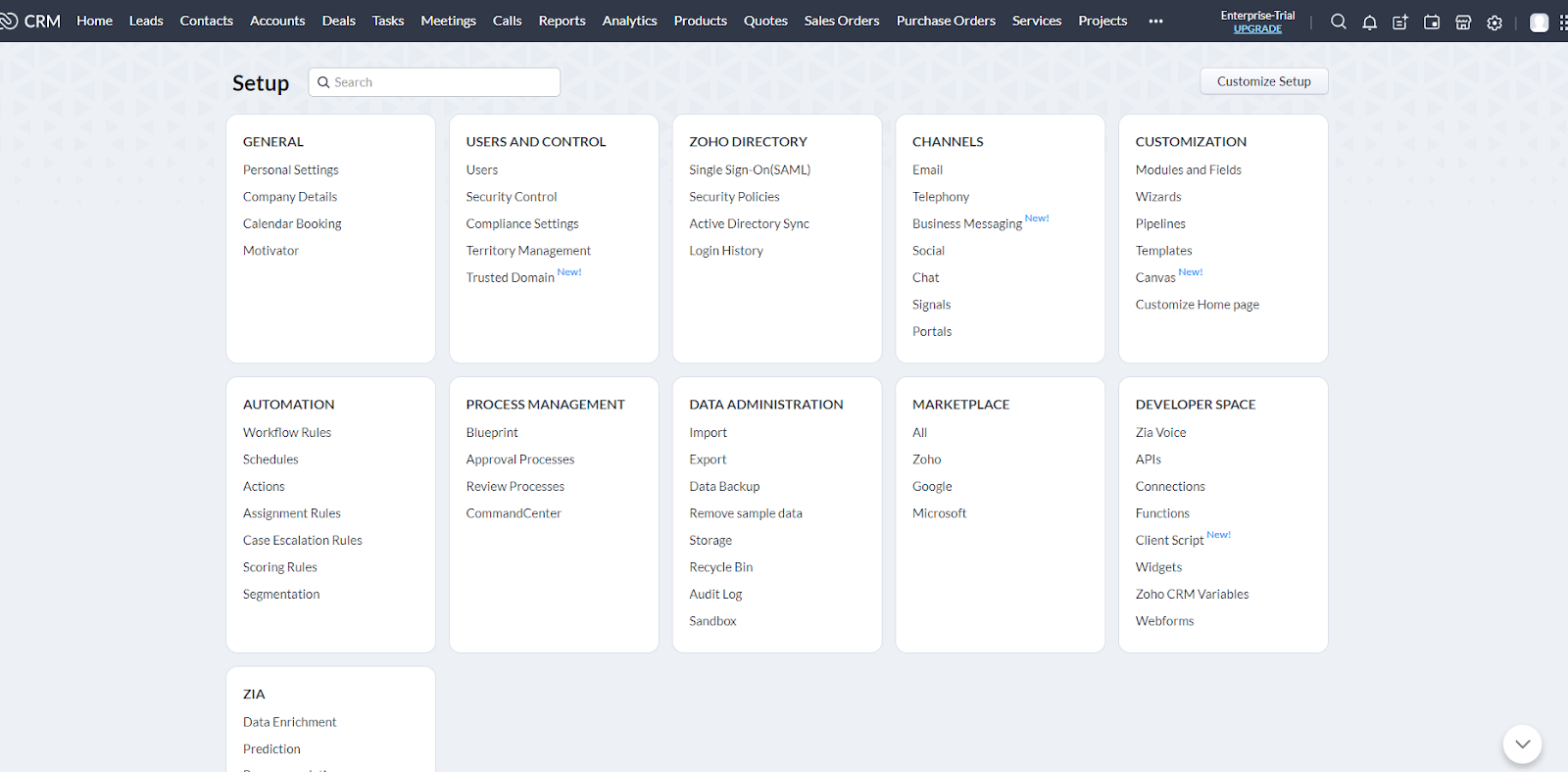Open Google marketplace link
Image resolution: width=1568 pixels, height=772 pixels.
coord(932,486)
